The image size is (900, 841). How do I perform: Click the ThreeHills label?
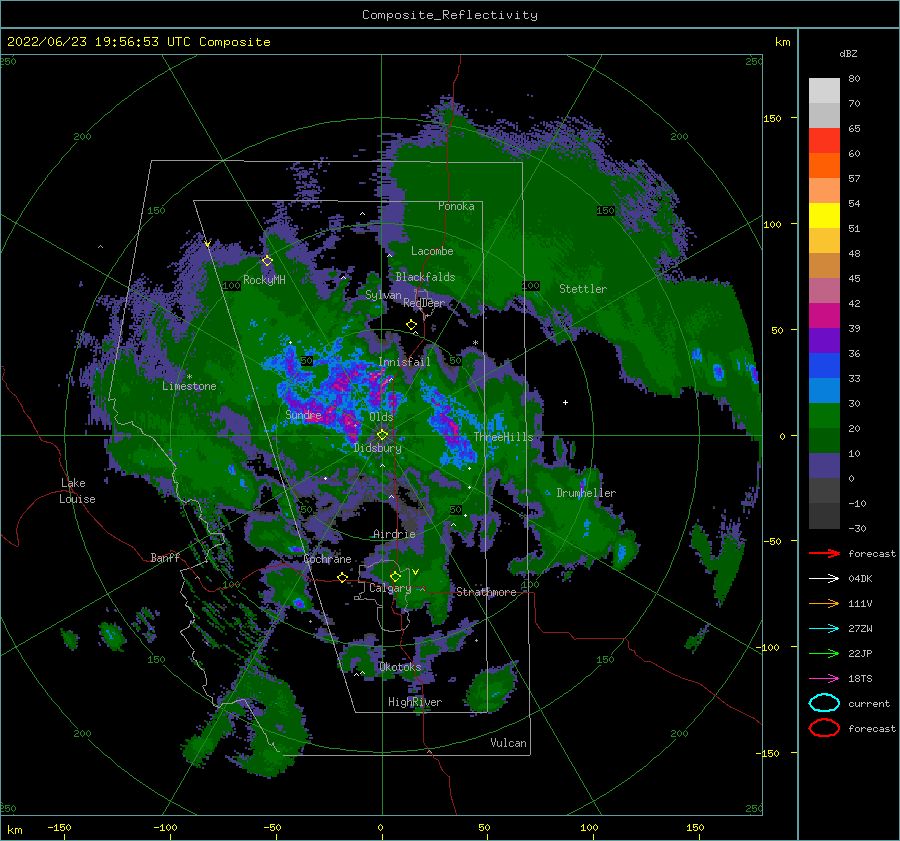click(503, 437)
